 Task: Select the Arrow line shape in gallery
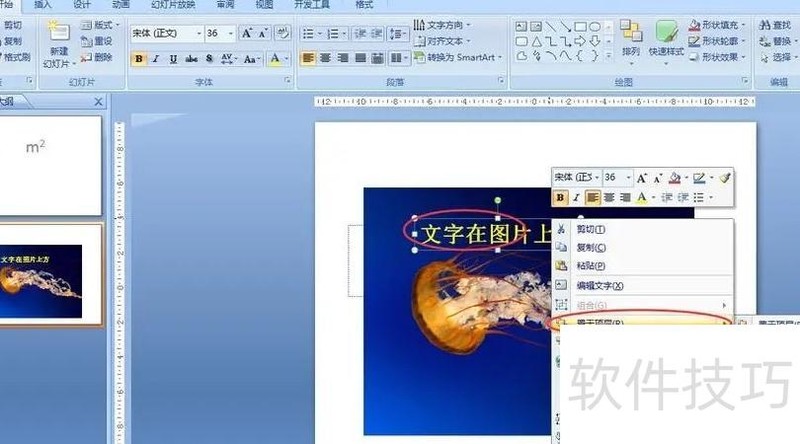(x=565, y=27)
